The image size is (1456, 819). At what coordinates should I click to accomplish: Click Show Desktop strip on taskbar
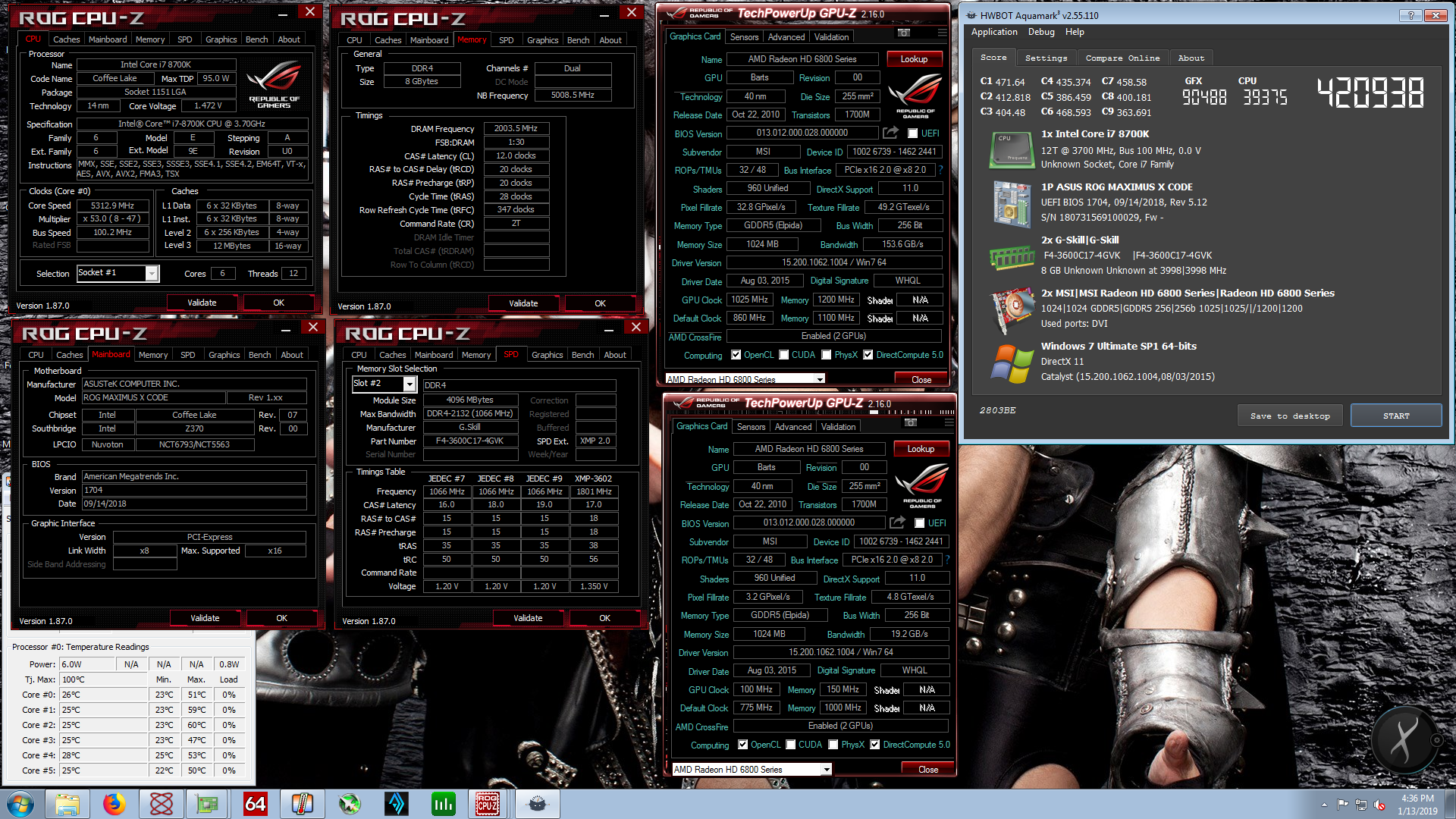tap(1449, 805)
